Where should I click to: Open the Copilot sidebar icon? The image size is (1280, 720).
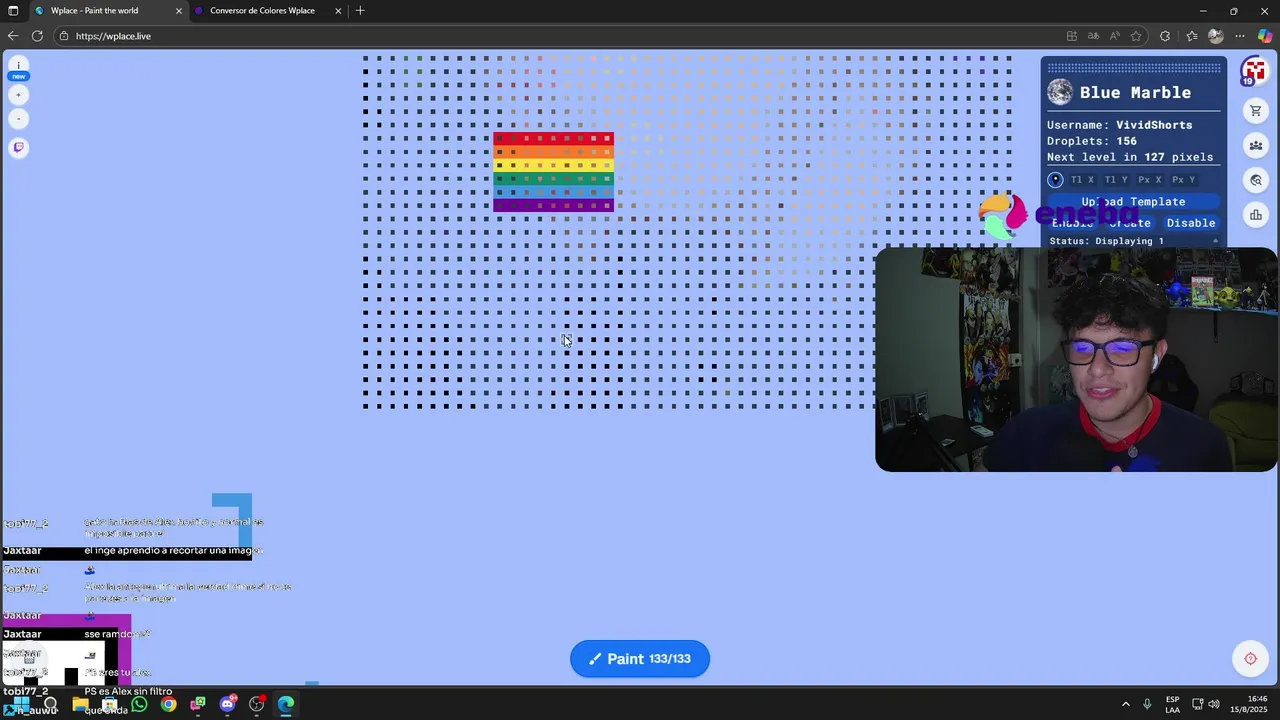click(1265, 36)
